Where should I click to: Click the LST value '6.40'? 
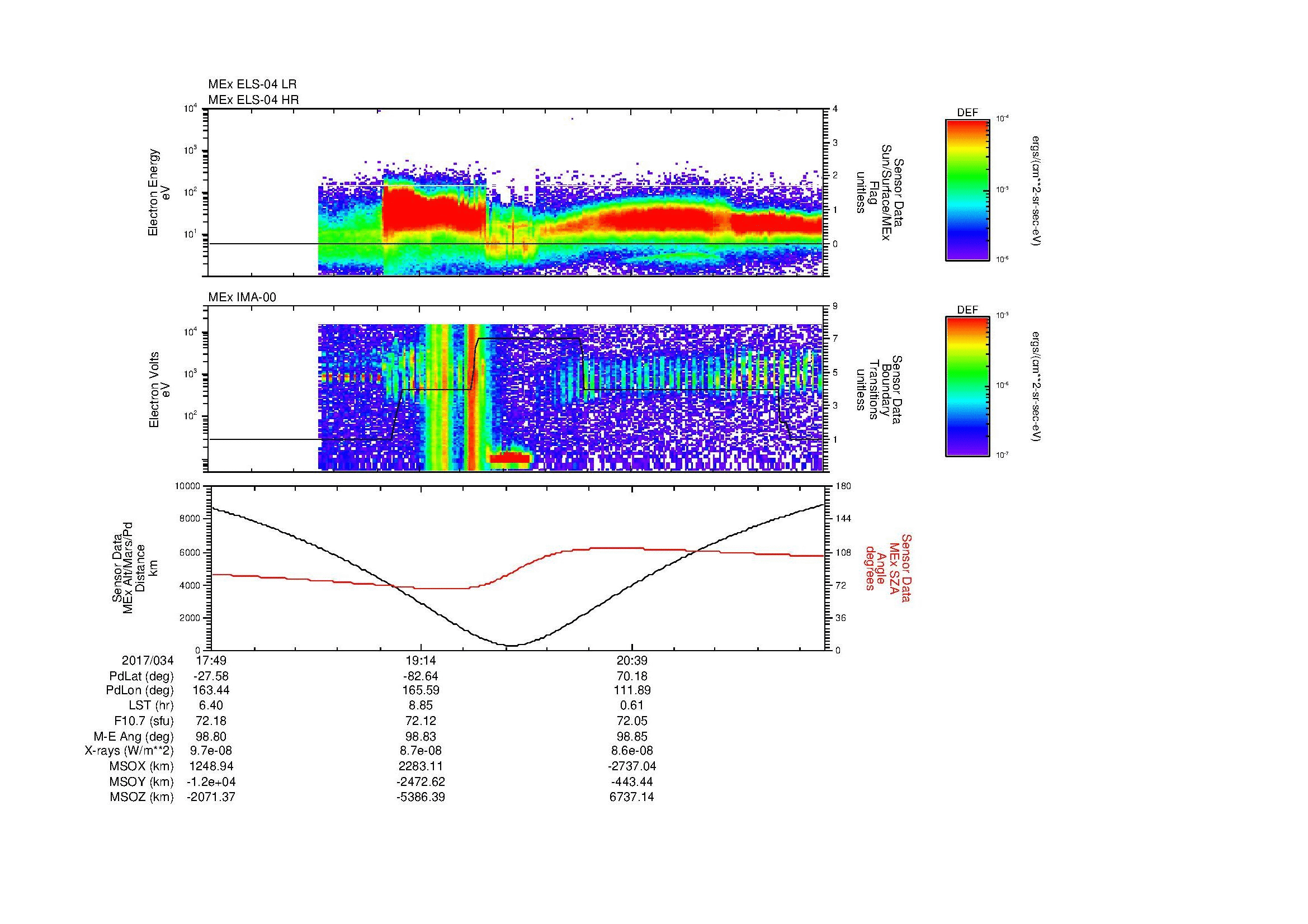pos(211,706)
